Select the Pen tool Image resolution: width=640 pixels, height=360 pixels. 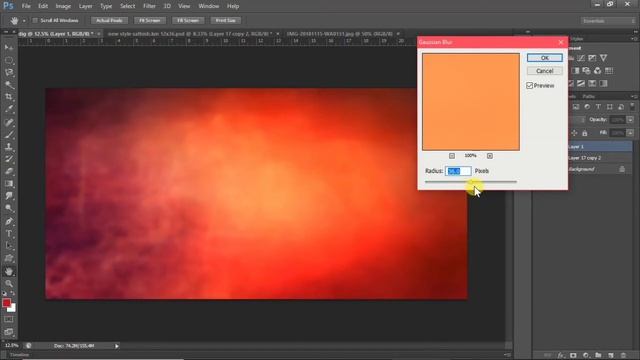click(9, 221)
